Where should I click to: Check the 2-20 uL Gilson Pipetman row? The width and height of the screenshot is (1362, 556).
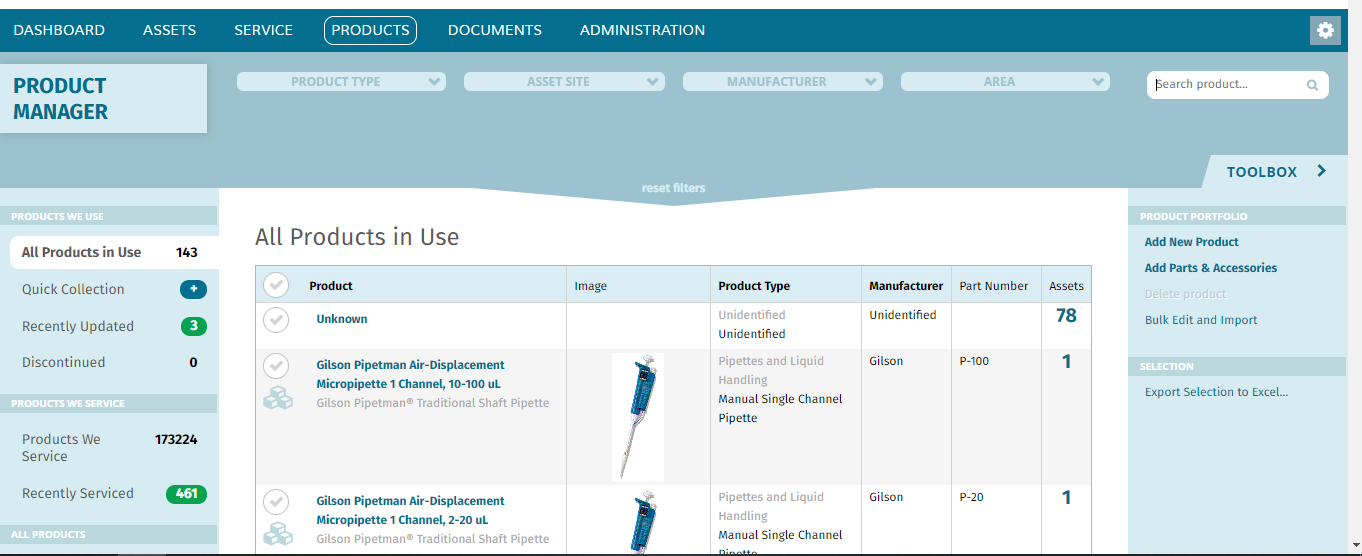click(x=276, y=502)
